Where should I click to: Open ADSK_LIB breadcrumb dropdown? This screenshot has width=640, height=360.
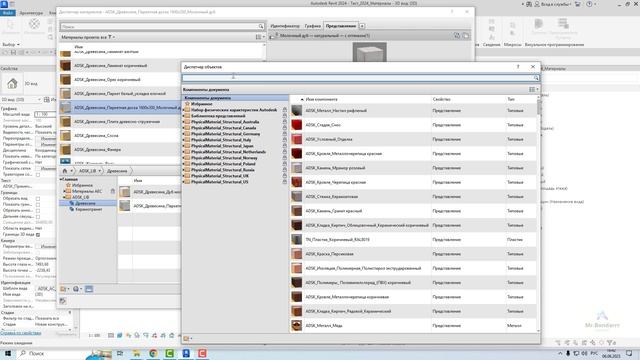coord(100,171)
